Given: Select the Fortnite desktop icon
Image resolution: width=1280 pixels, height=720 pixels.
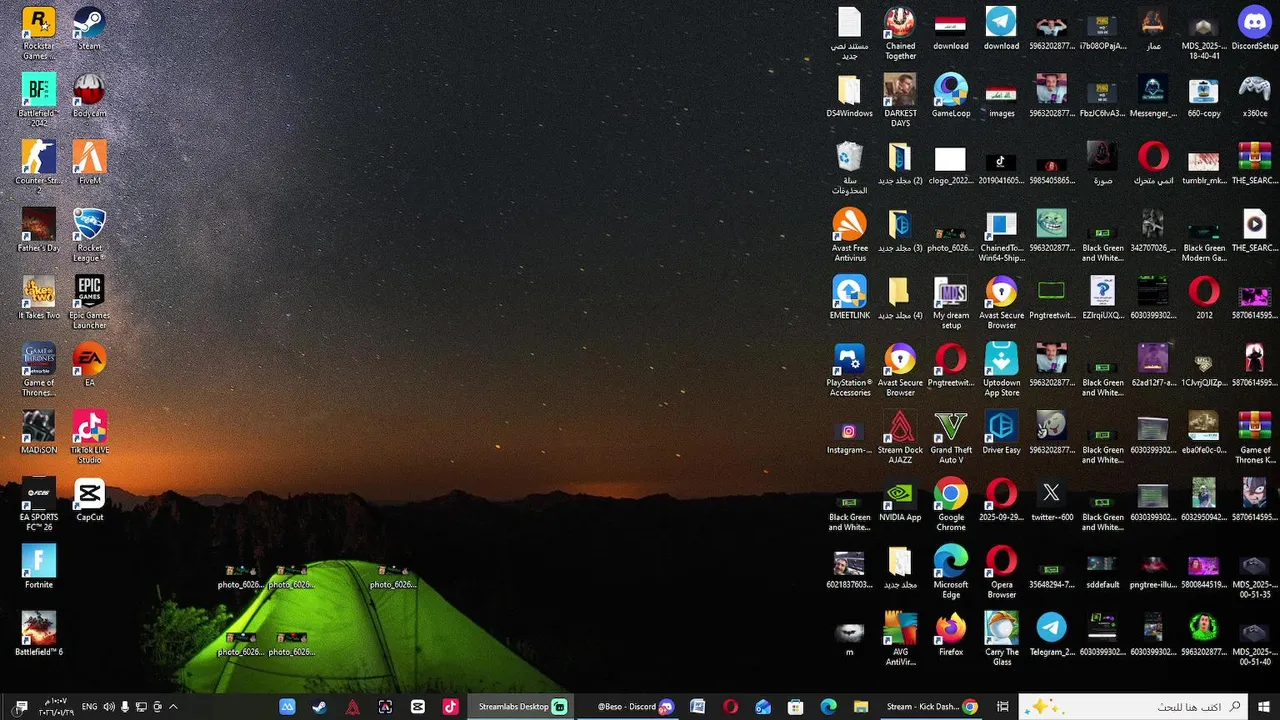Looking at the screenshot, I should (39, 567).
